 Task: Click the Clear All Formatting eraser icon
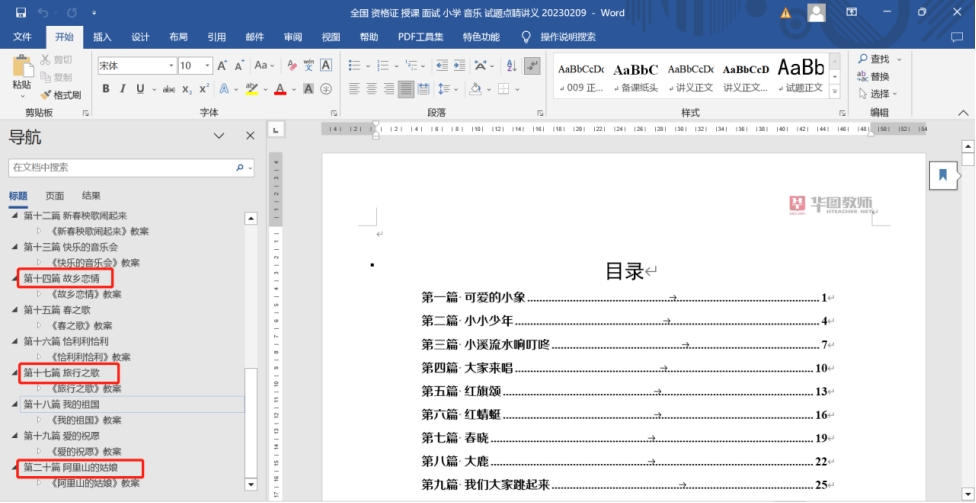pyautogui.click(x=292, y=66)
